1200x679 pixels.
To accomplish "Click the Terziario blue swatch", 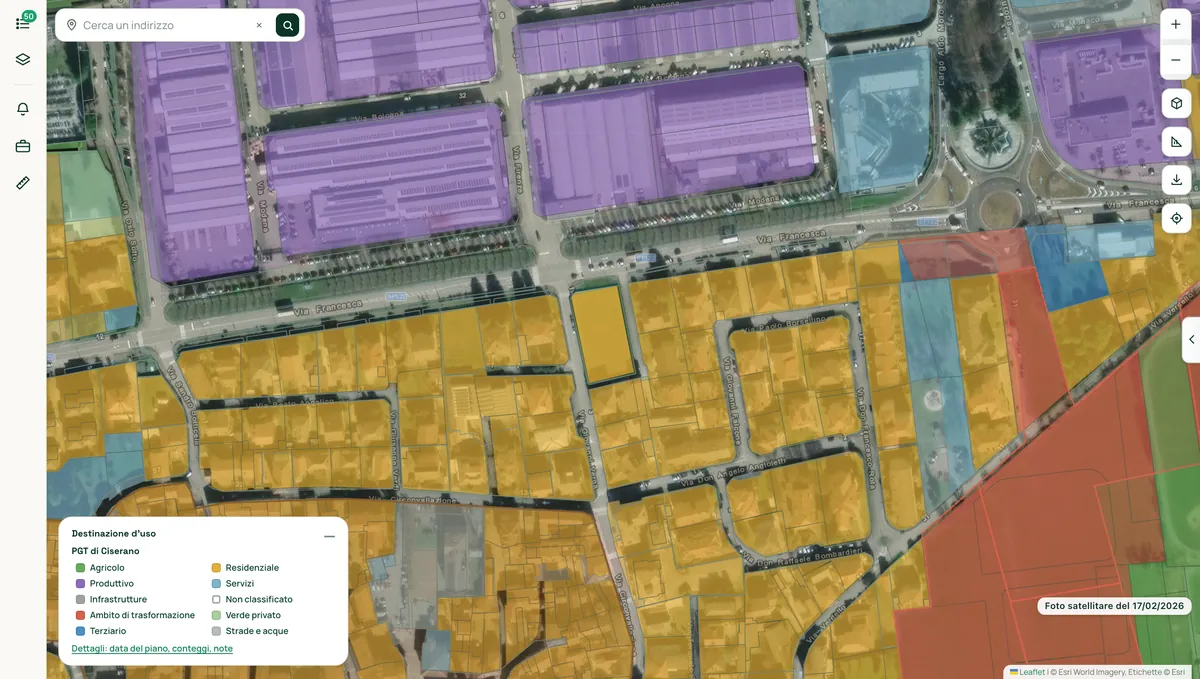I will [80, 632].
